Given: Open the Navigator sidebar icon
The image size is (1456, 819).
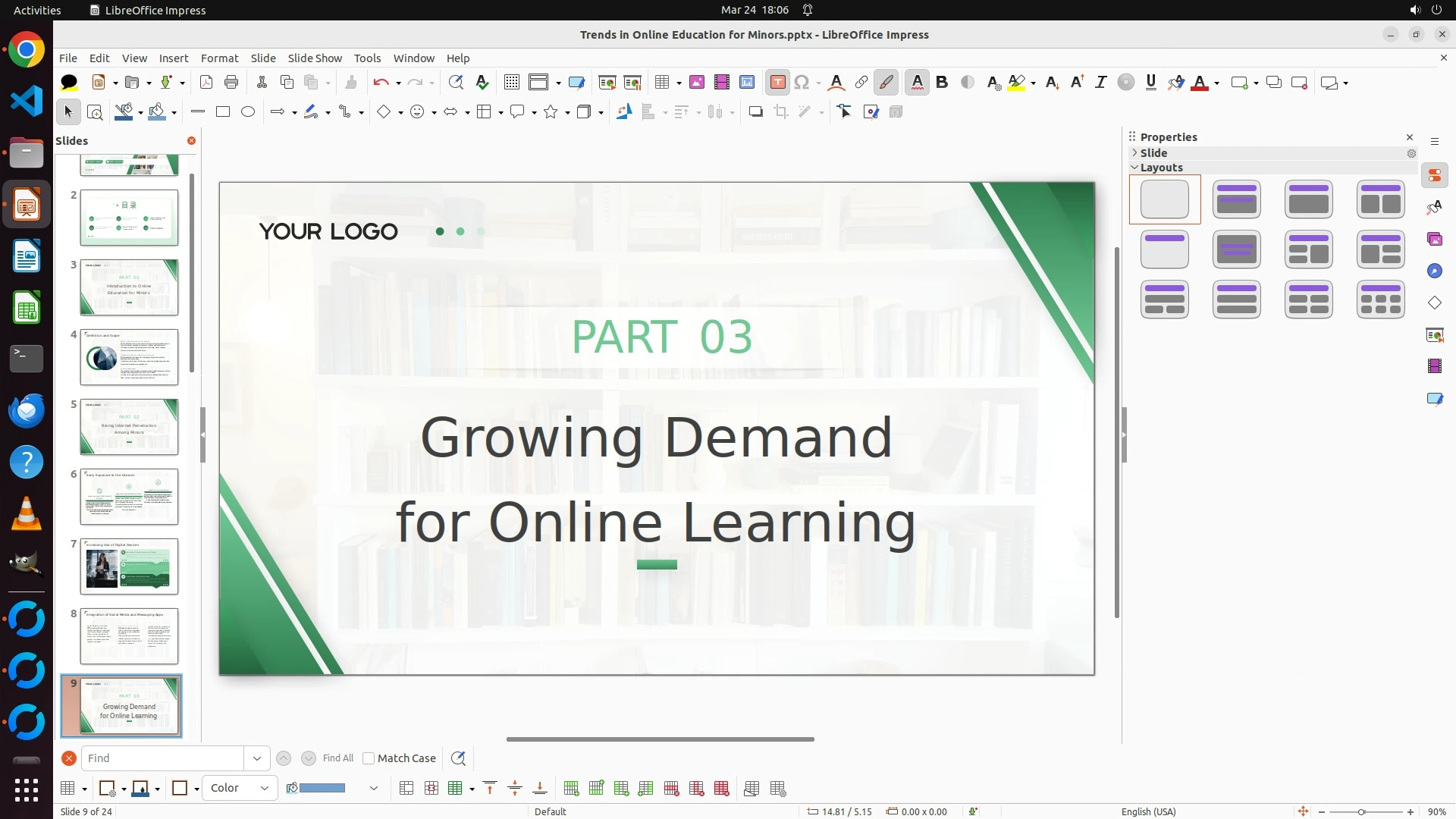Looking at the screenshot, I should point(1434,271).
